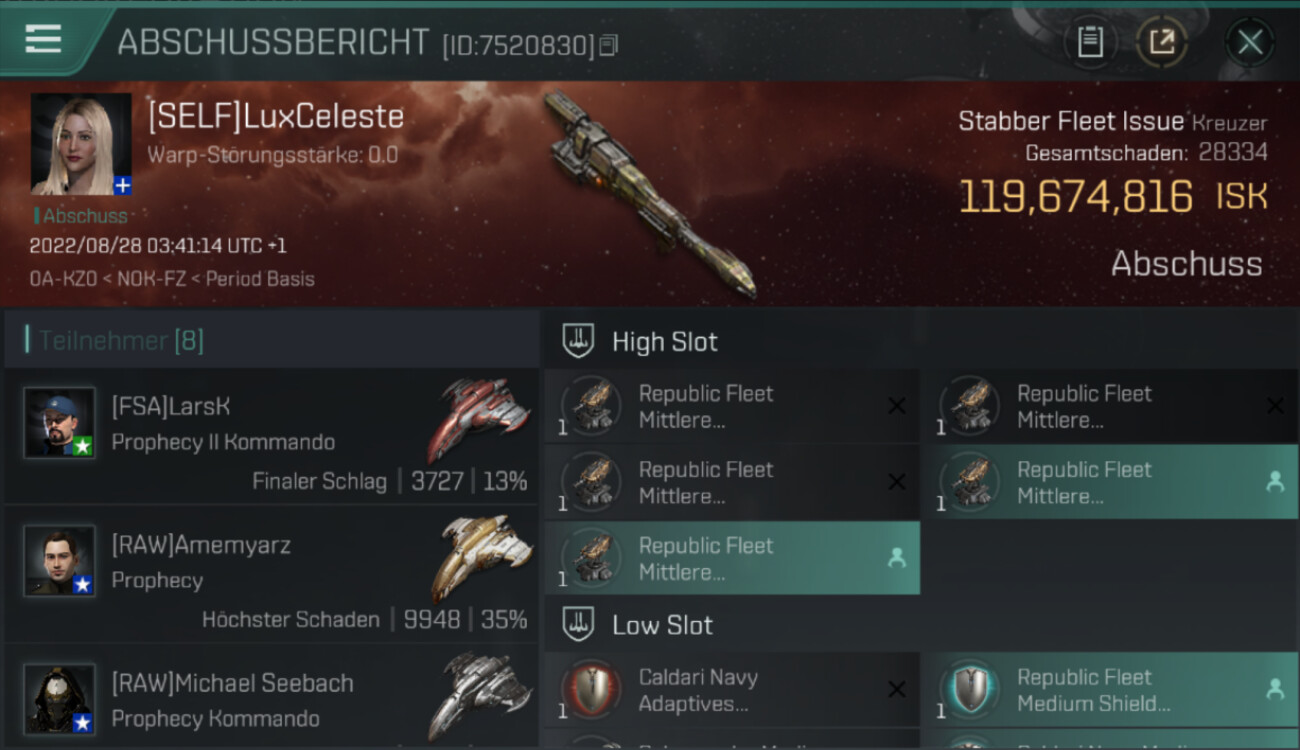
Task: Select the Teilnehmer [8] tab header
Action: coord(271,340)
